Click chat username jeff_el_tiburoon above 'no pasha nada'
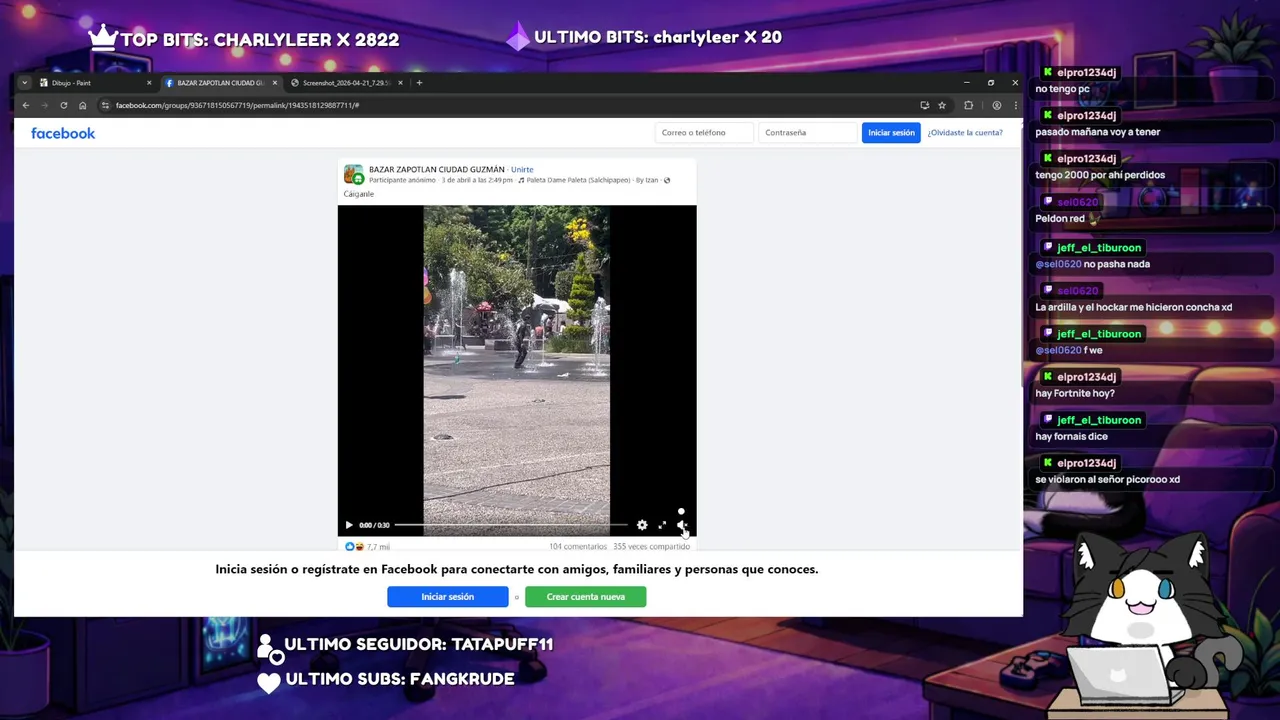Viewport: 1280px width, 720px height. coord(1099,248)
